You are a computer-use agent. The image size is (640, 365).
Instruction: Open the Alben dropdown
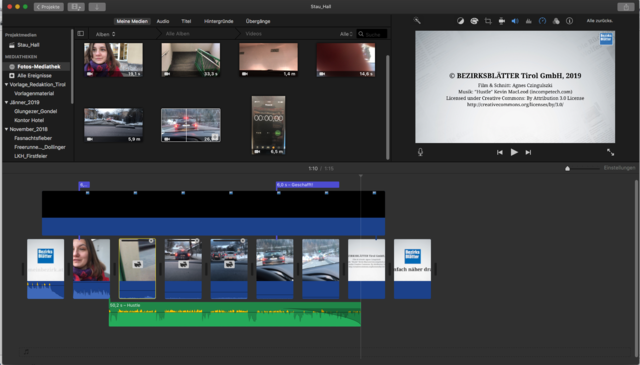click(x=105, y=34)
